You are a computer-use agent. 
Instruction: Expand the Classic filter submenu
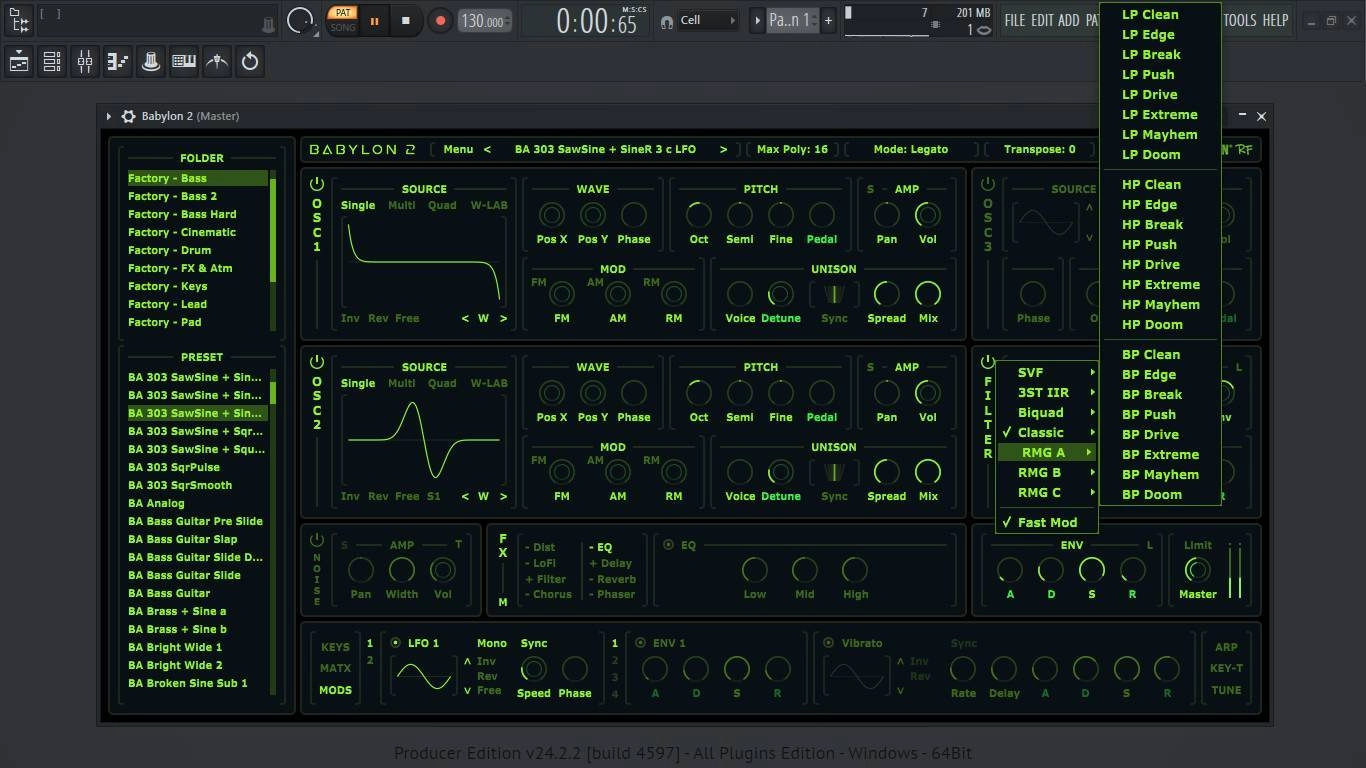(x=1047, y=432)
